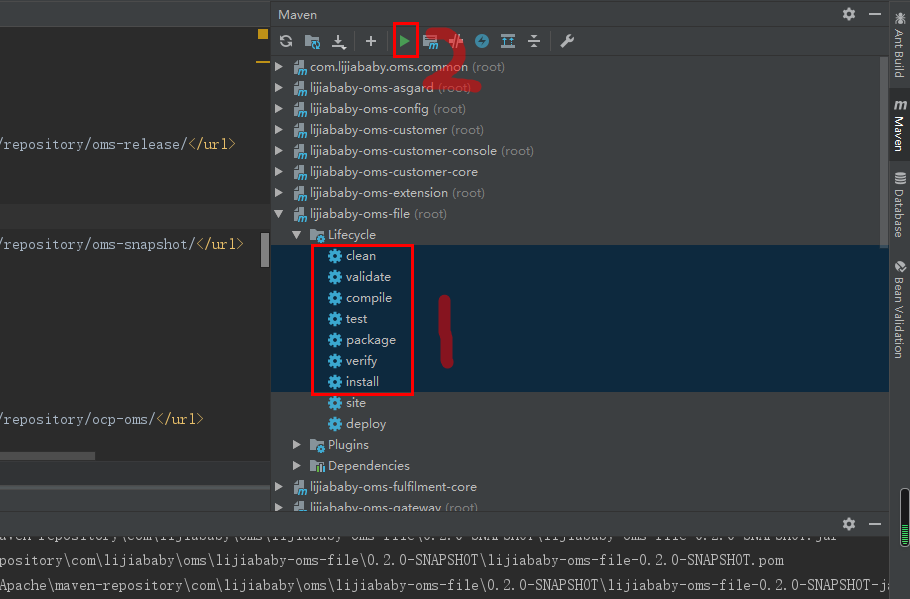The height and width of the screenshot is (599, 910).
Task: Generate sources and update folders icon
Action: pyautogui.click(x=312, y=41)
